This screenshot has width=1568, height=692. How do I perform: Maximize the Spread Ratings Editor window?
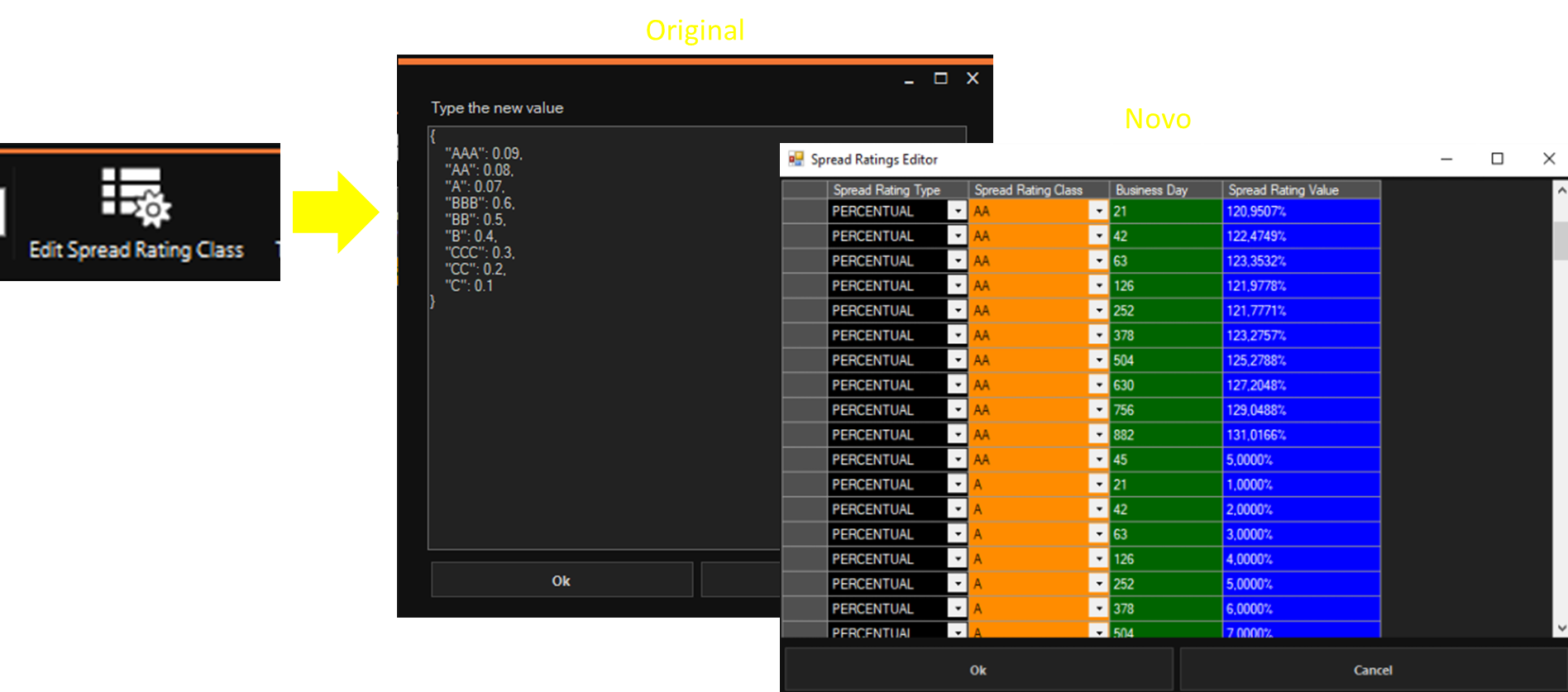(1497, 159)
